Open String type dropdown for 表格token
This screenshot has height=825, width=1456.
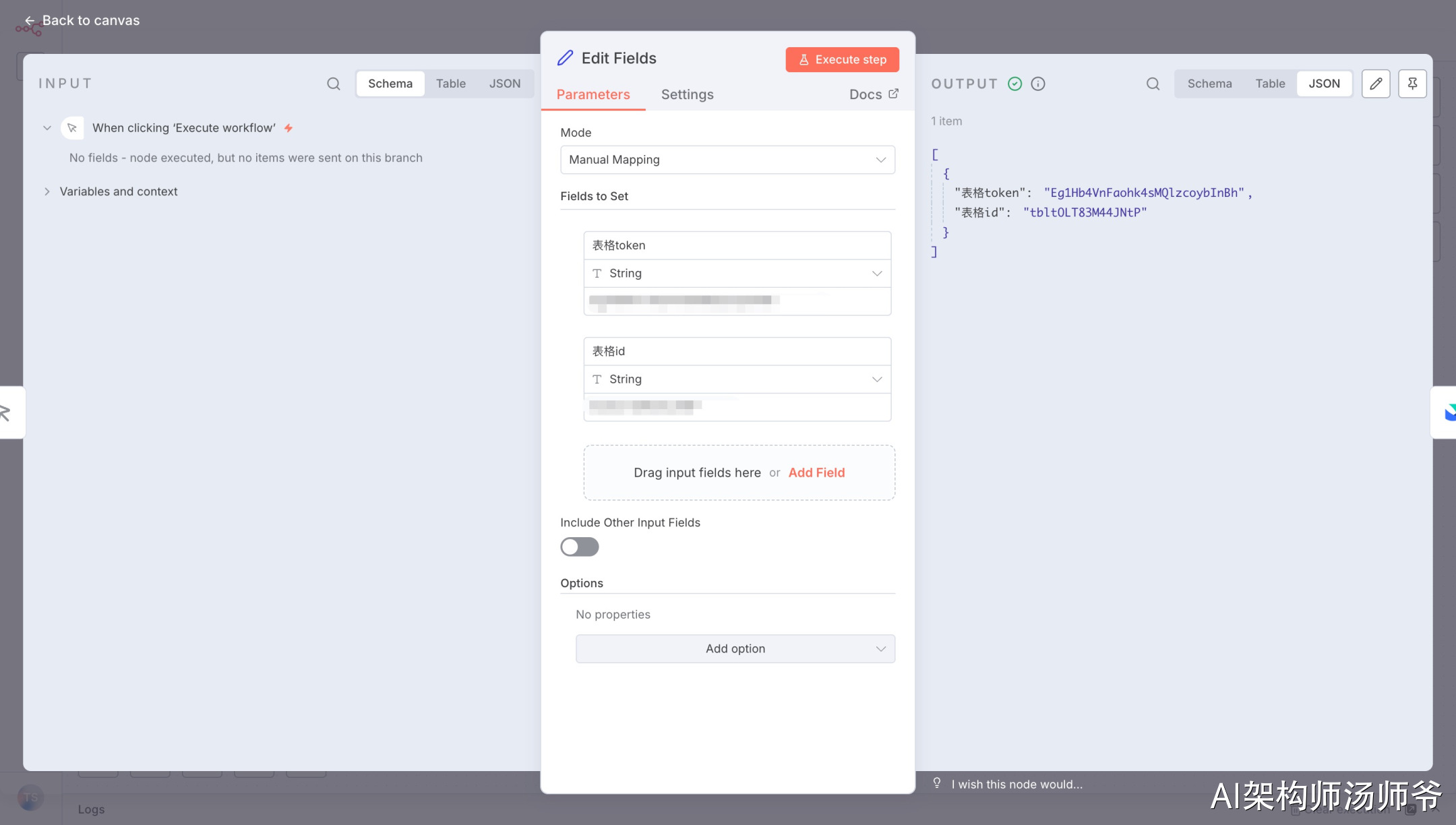coord(737,274)
